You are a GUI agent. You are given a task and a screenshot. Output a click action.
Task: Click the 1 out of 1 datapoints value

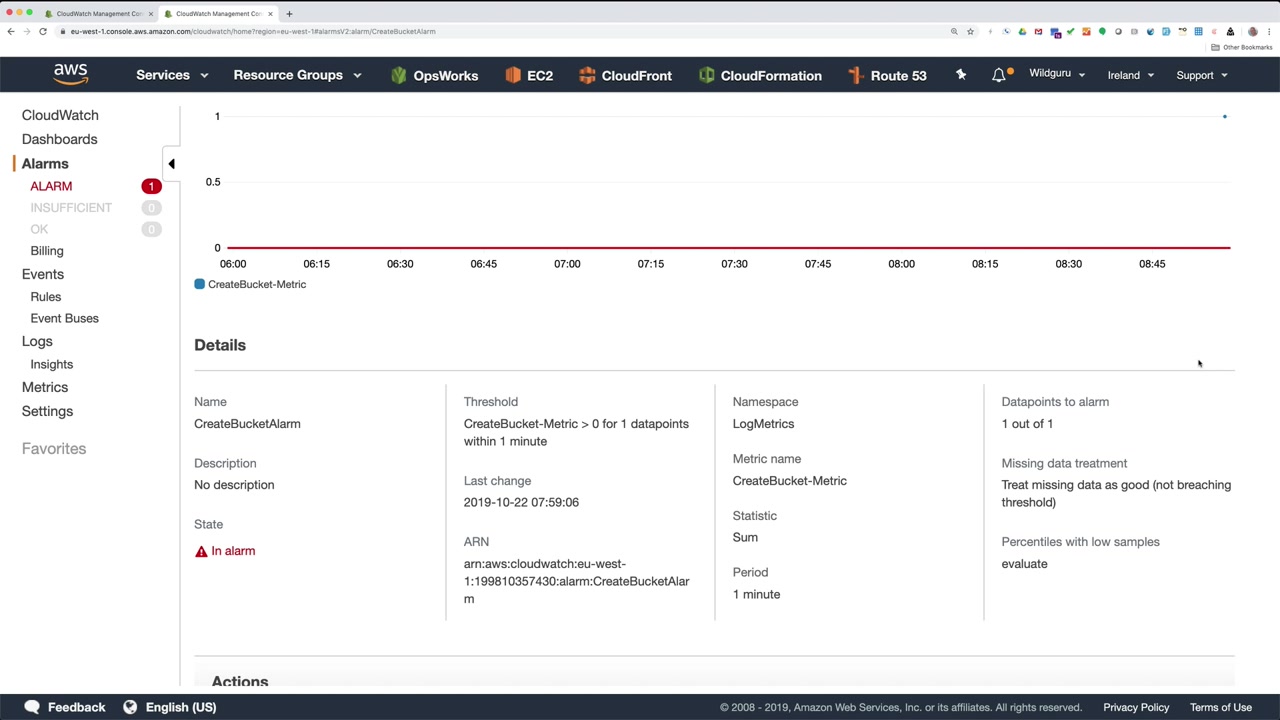[1027, 424]
